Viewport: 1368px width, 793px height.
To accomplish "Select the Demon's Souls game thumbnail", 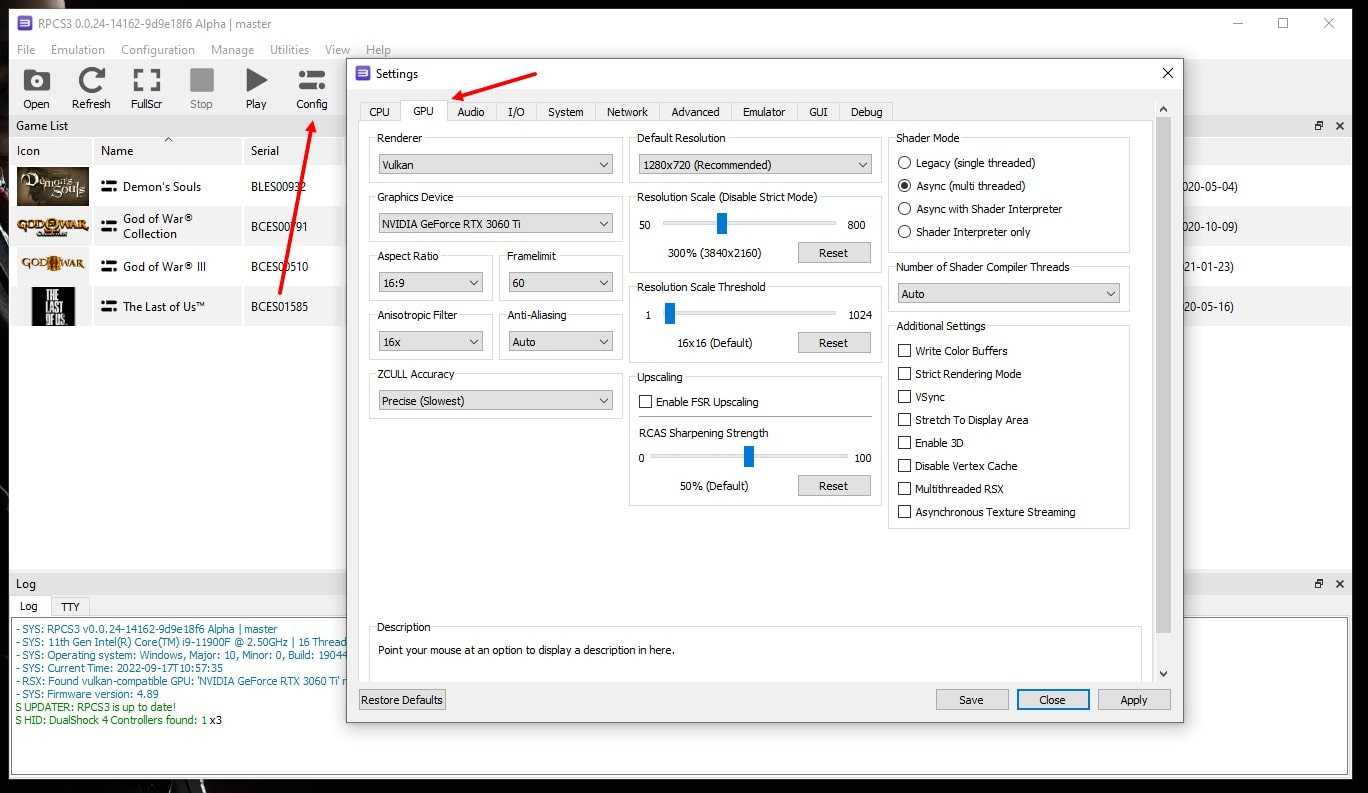I will 53,187.
